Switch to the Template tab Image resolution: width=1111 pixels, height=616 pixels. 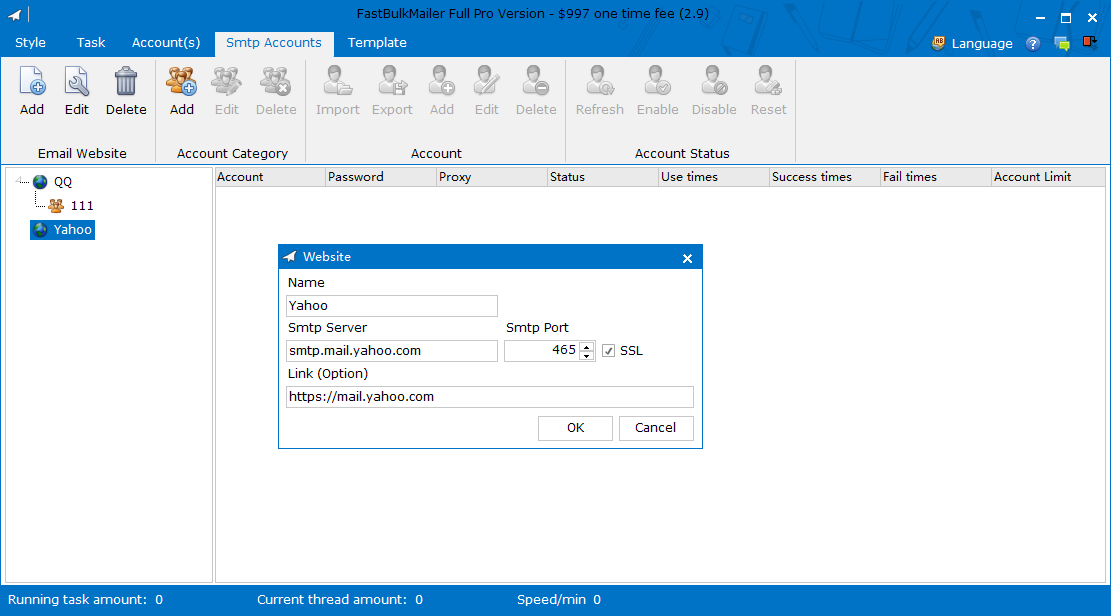(377, 43)
